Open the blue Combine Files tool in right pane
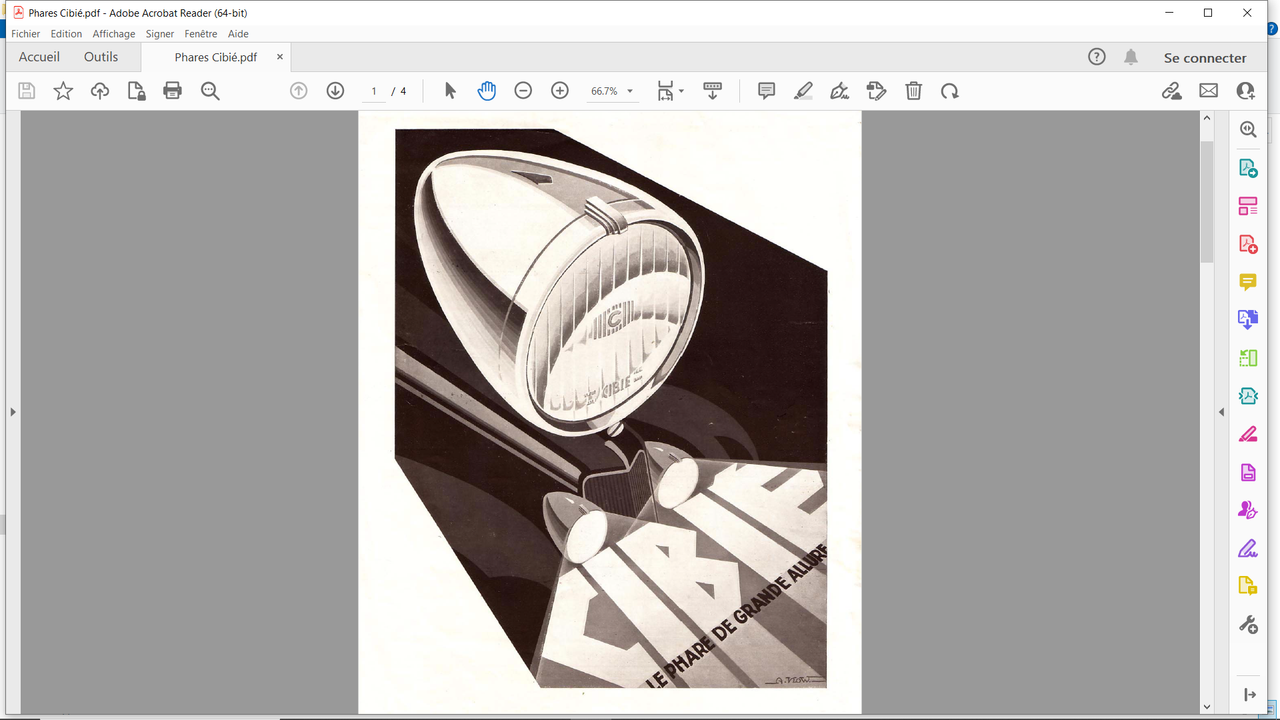This screenshot has height=720, width=1280. click(1248, 320)
